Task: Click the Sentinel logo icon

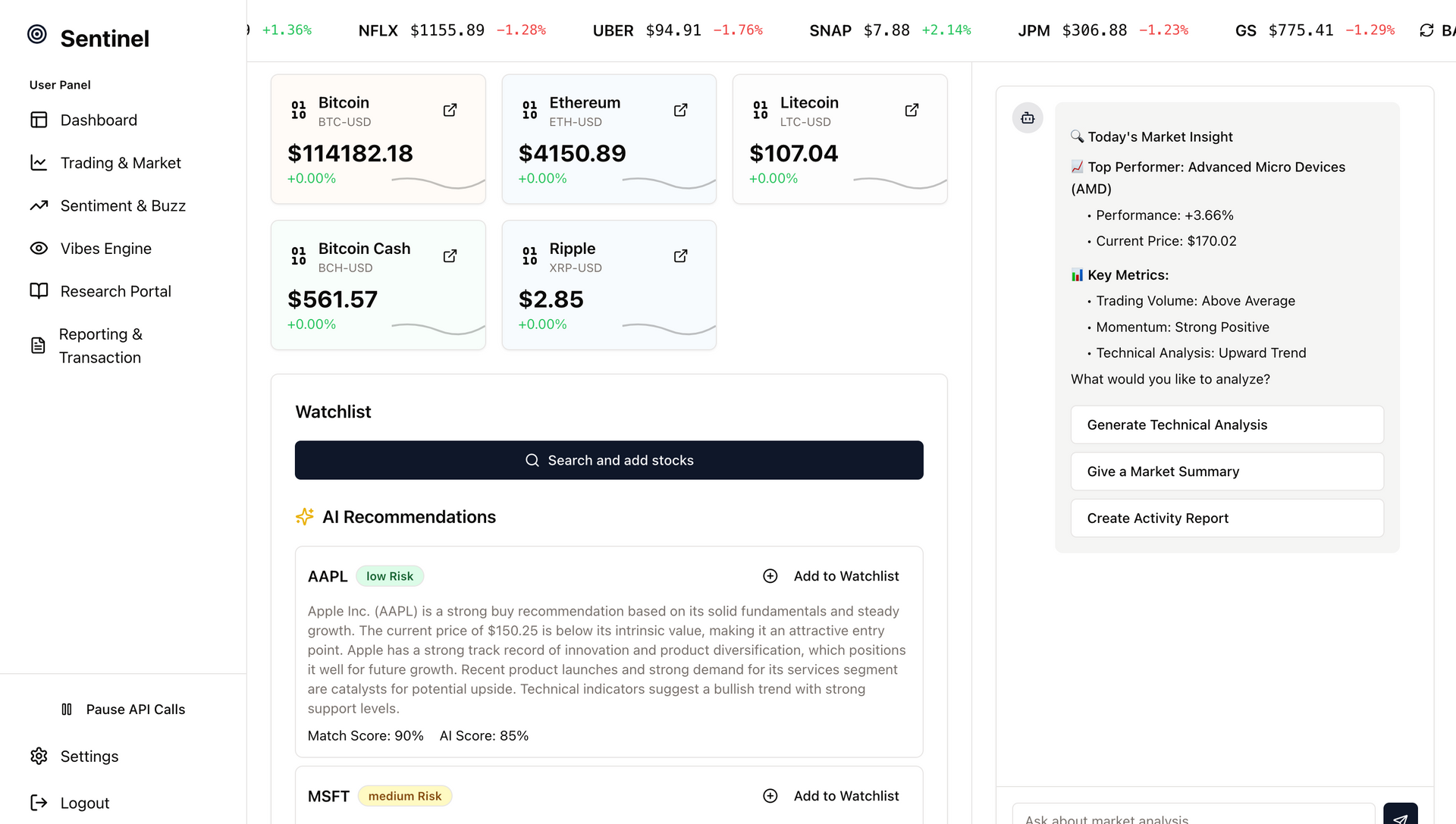Action: tap(37, 35)
